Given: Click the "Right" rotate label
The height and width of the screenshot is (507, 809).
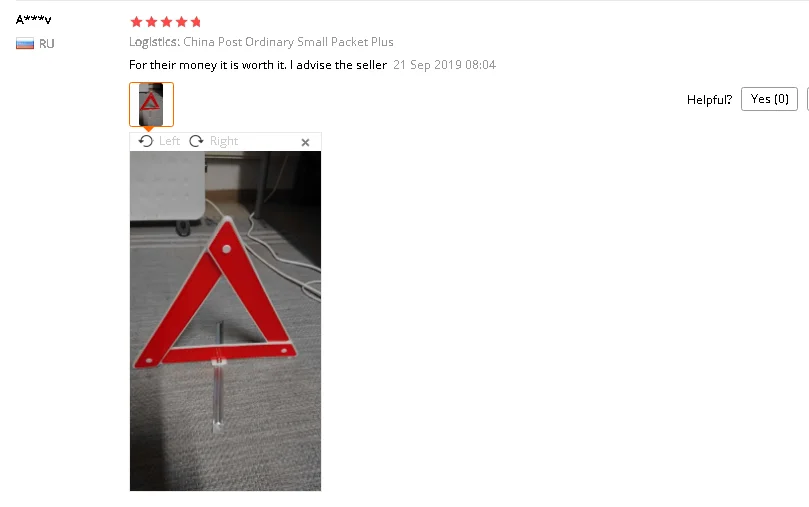Looking at the screenshot, I should click(224, 141).
